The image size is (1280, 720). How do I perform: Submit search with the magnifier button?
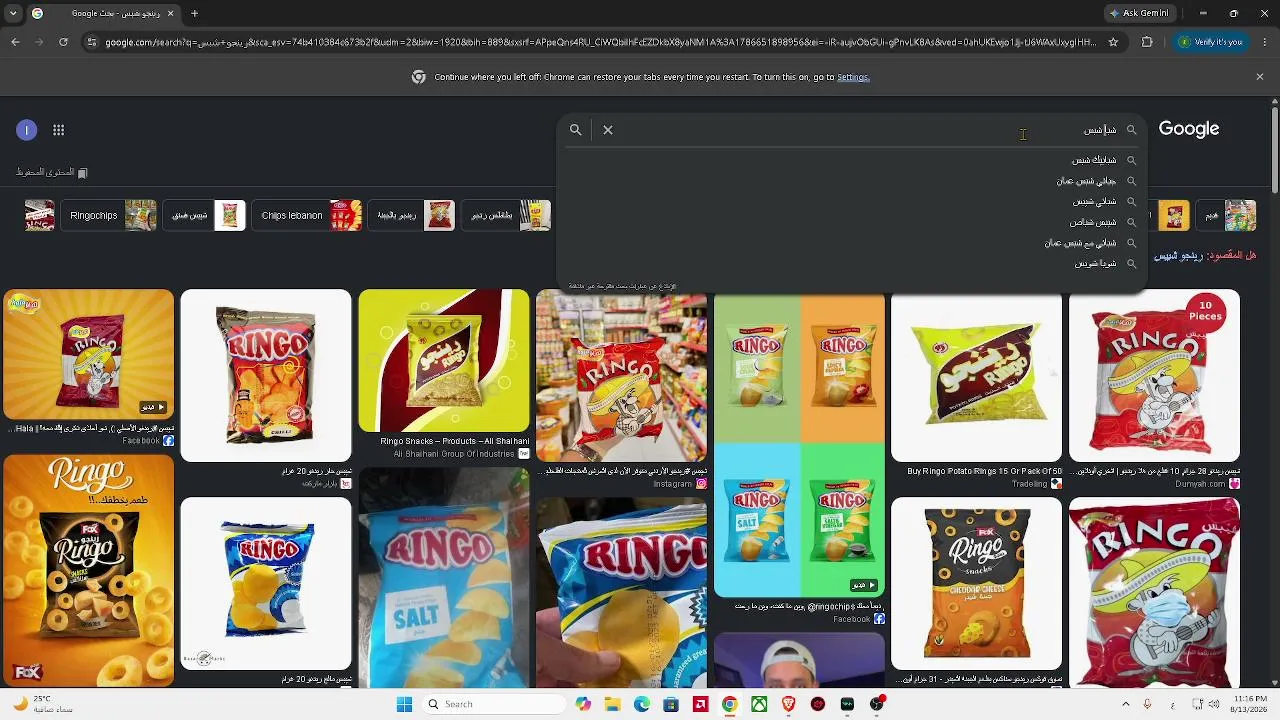(x=576, y=130)
